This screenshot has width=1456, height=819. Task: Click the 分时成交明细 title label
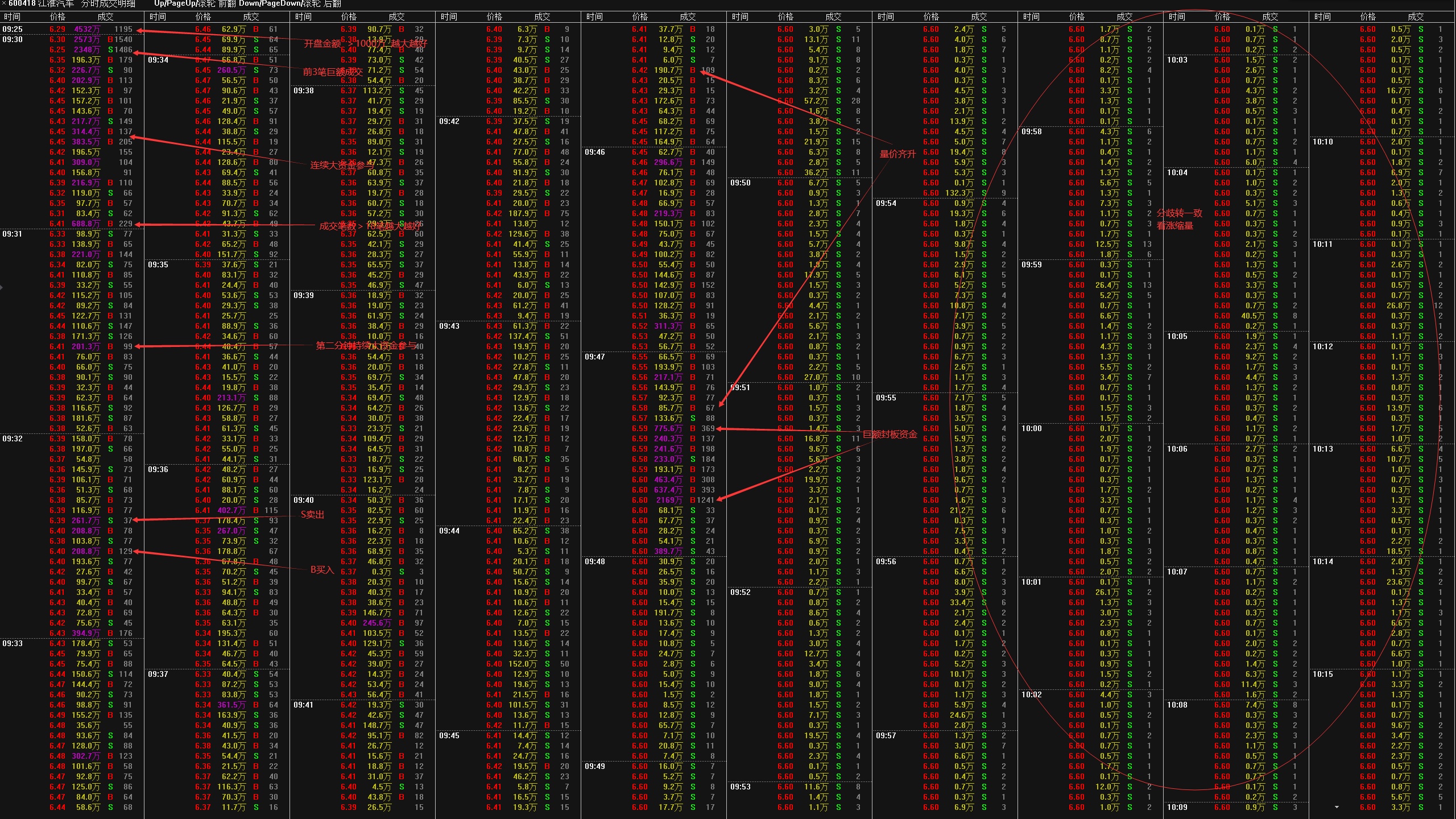pyautogui.click(x=109, y=3)
